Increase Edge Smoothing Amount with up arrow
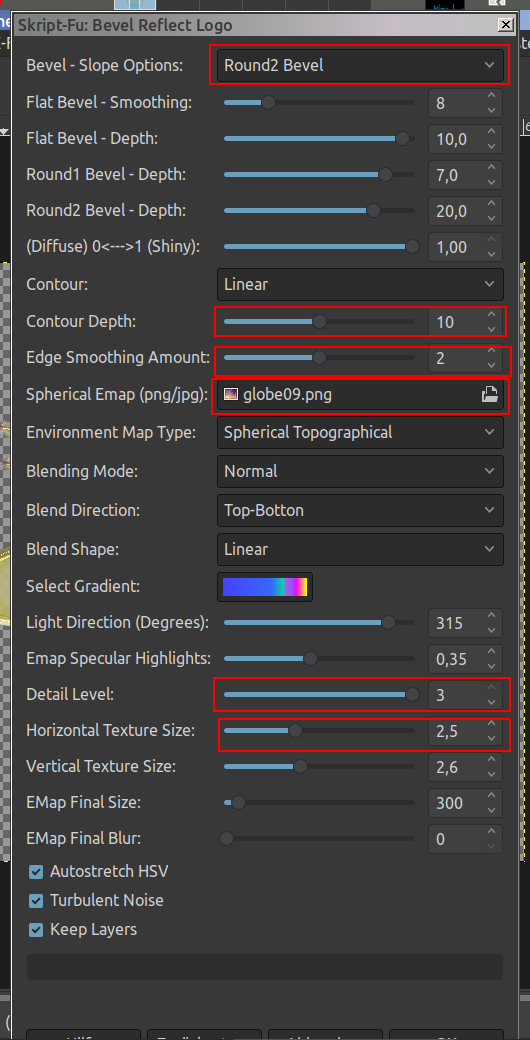This screenshot has height=1040, width=530. pyautogui.click(x=491, y=350)
